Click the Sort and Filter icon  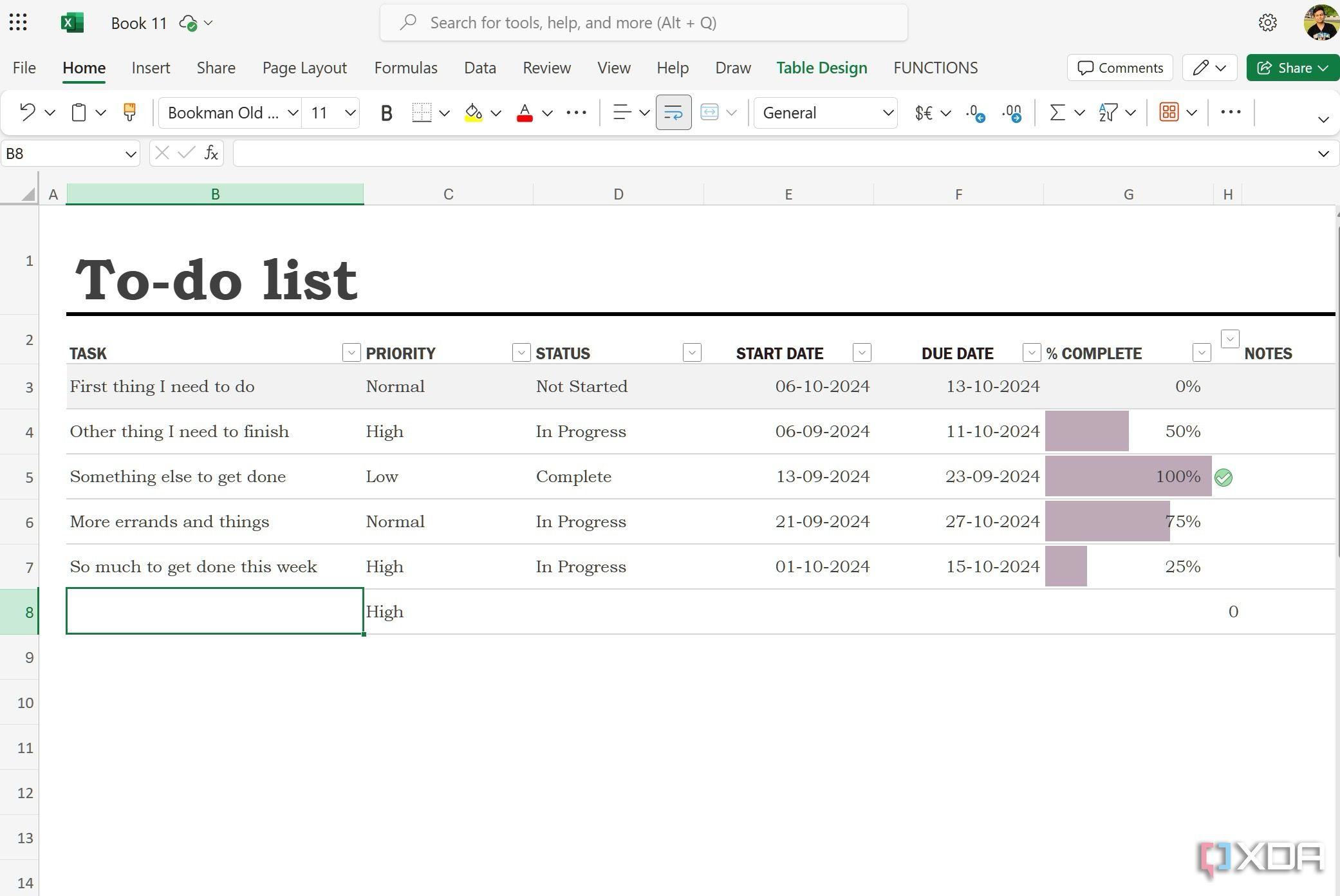(1108, 112)
